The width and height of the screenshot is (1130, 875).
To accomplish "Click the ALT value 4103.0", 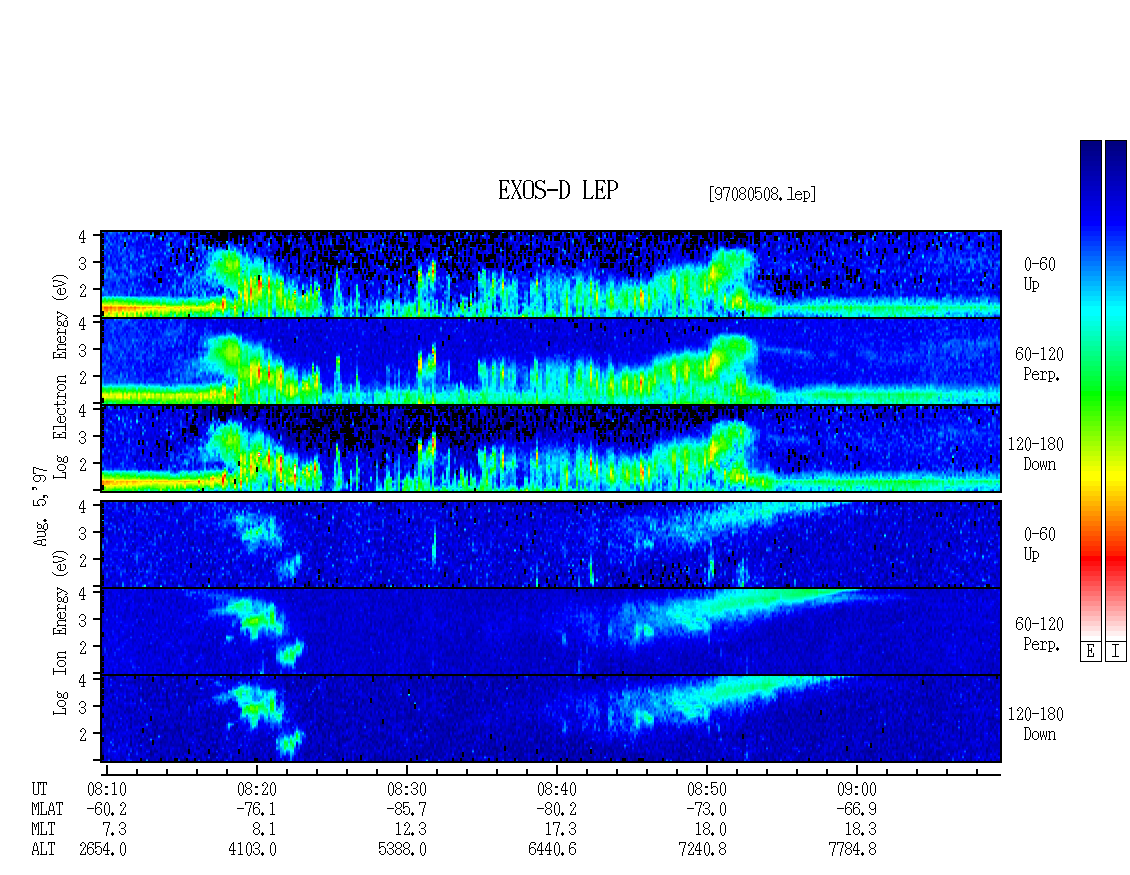I will pyautogui.click(x=253, y=850).
